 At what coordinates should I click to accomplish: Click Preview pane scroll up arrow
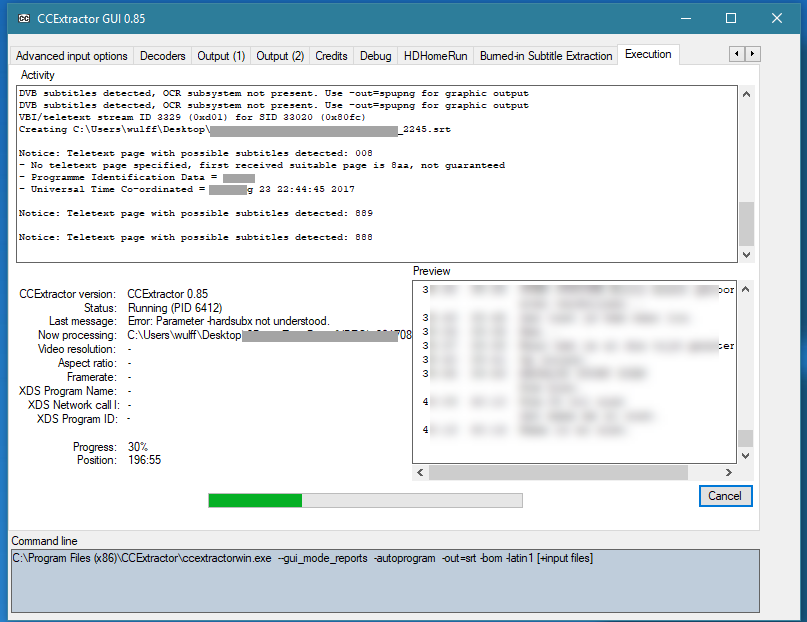click(745, 289)
